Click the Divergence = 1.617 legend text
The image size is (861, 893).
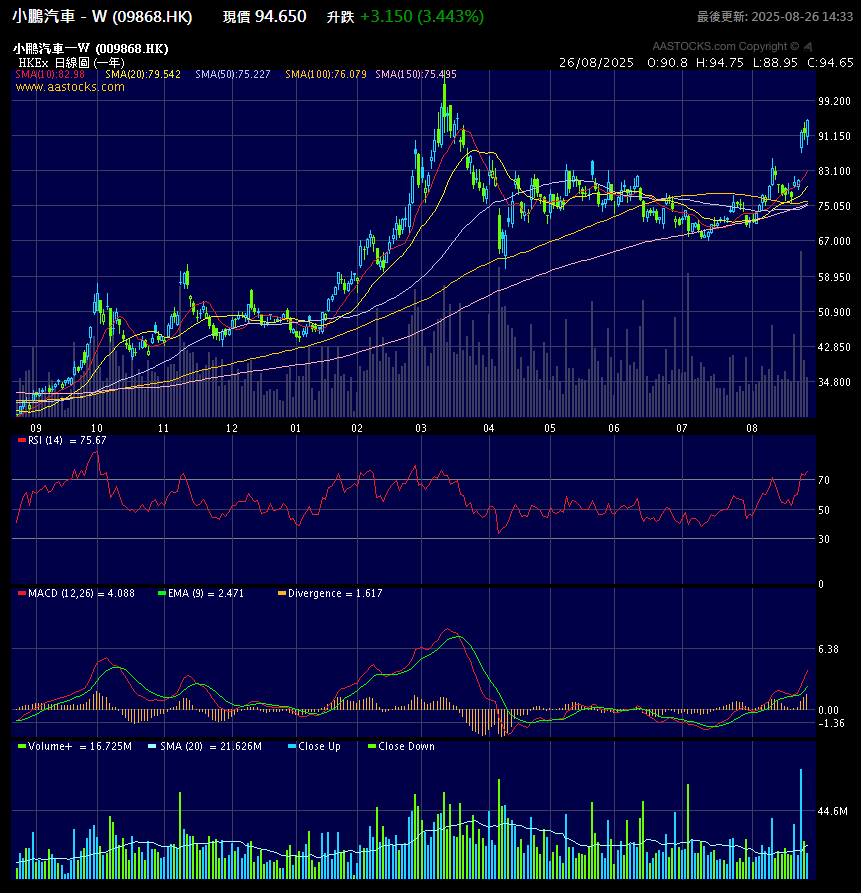(x=335, y=593)
